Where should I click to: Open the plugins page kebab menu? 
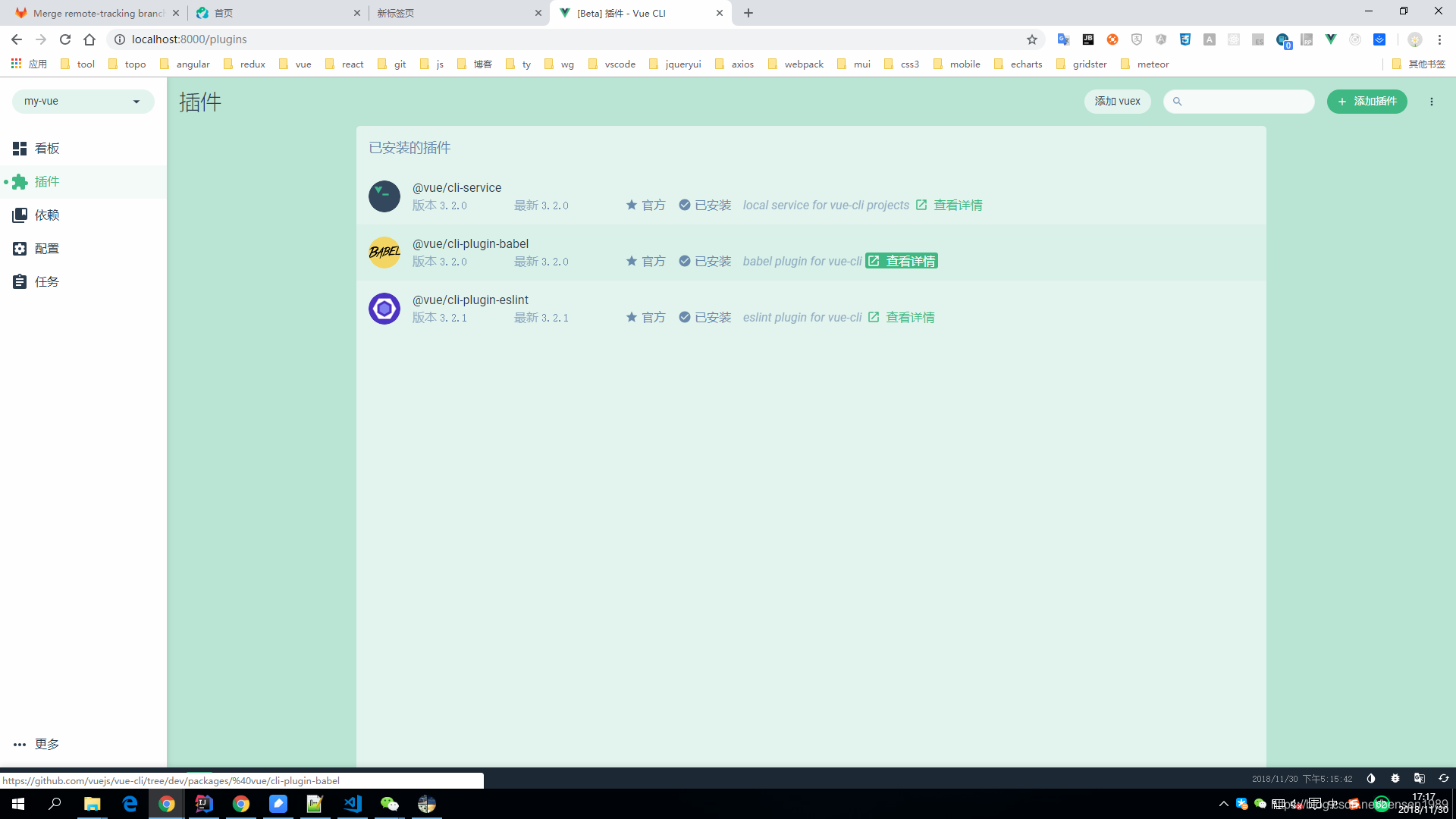(1432, 102)
